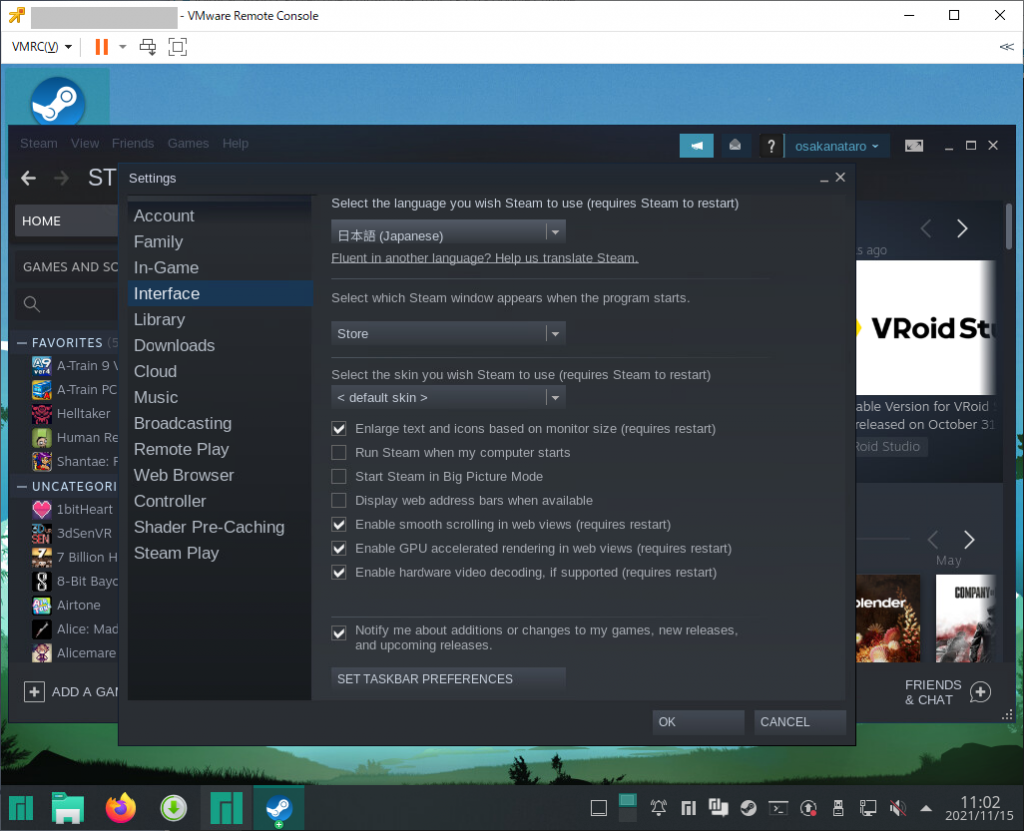Select the Account settings category
The image size is (1024, 831).
(x=220, y=216)
